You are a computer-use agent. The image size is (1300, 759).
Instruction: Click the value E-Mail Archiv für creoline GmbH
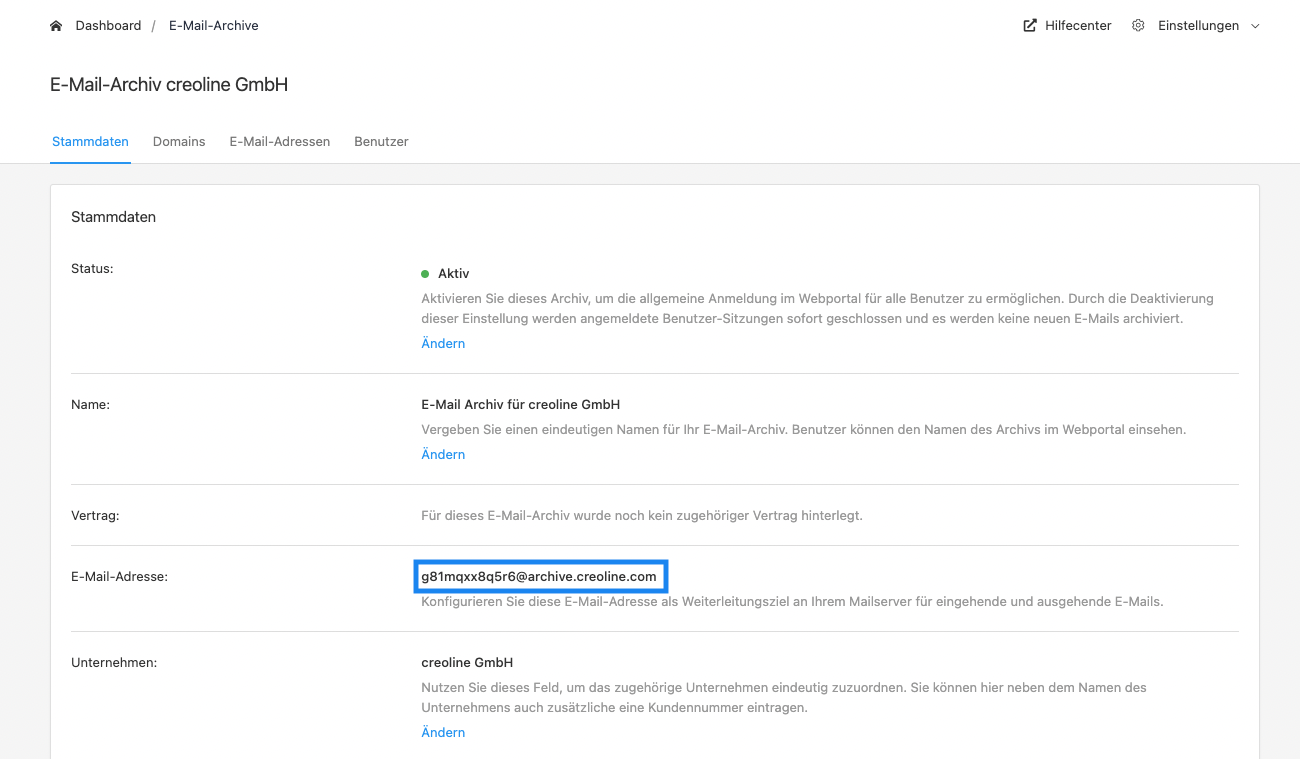tap(521, 405)
